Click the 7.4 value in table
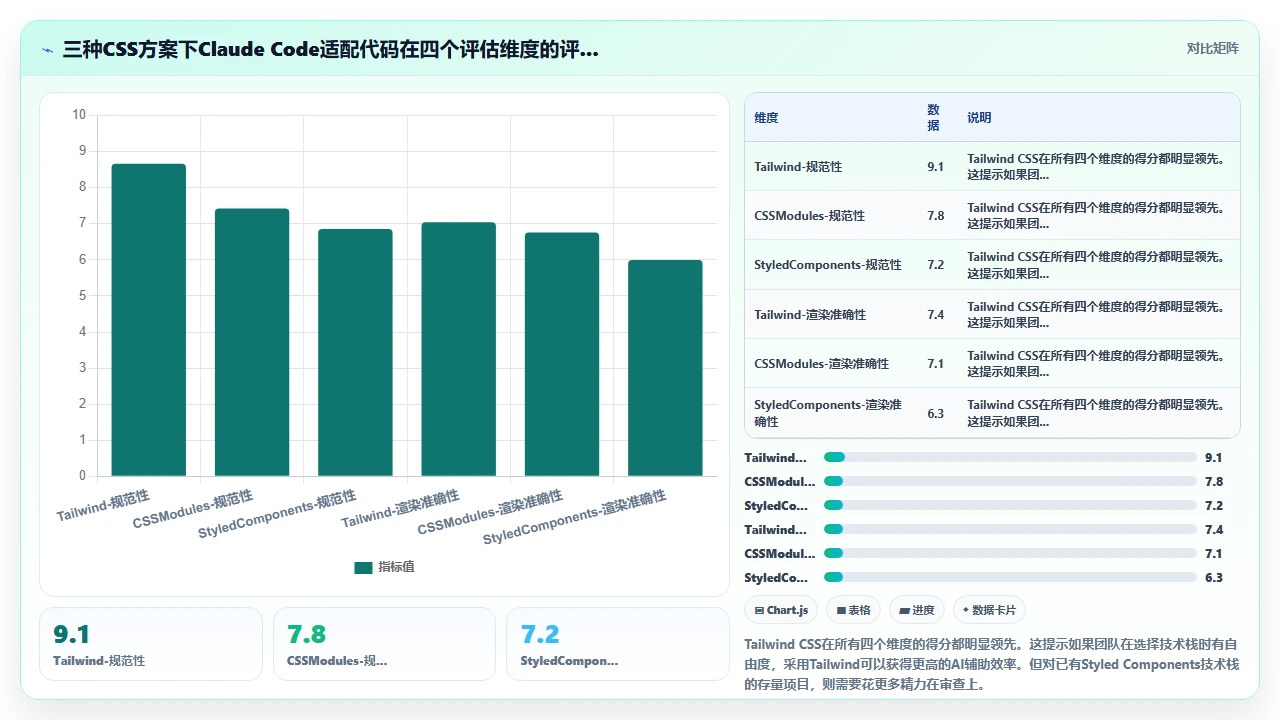The image size is (1280, 720). (x=935, y=315)
